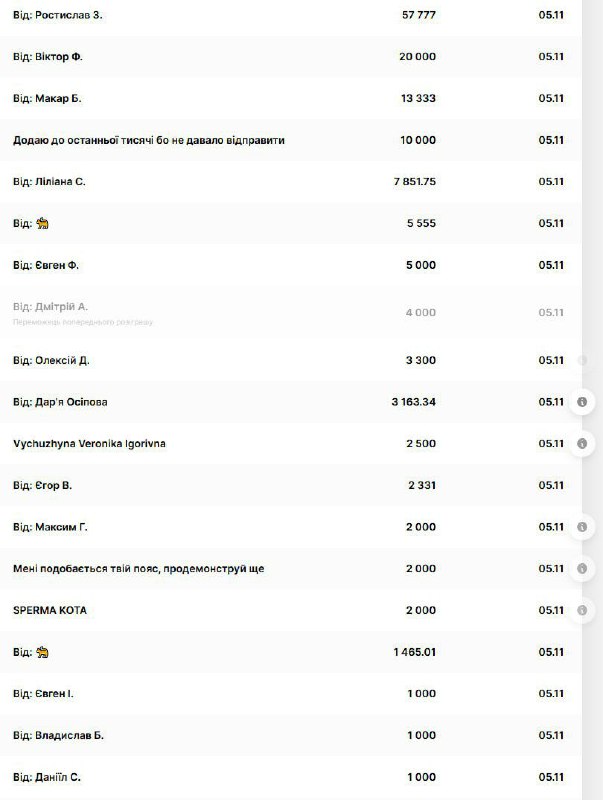The height and width of the screenshot is (800, 603).
Task: Click info icon beside Дар'я Осіпова row
Action: point(582,402)
